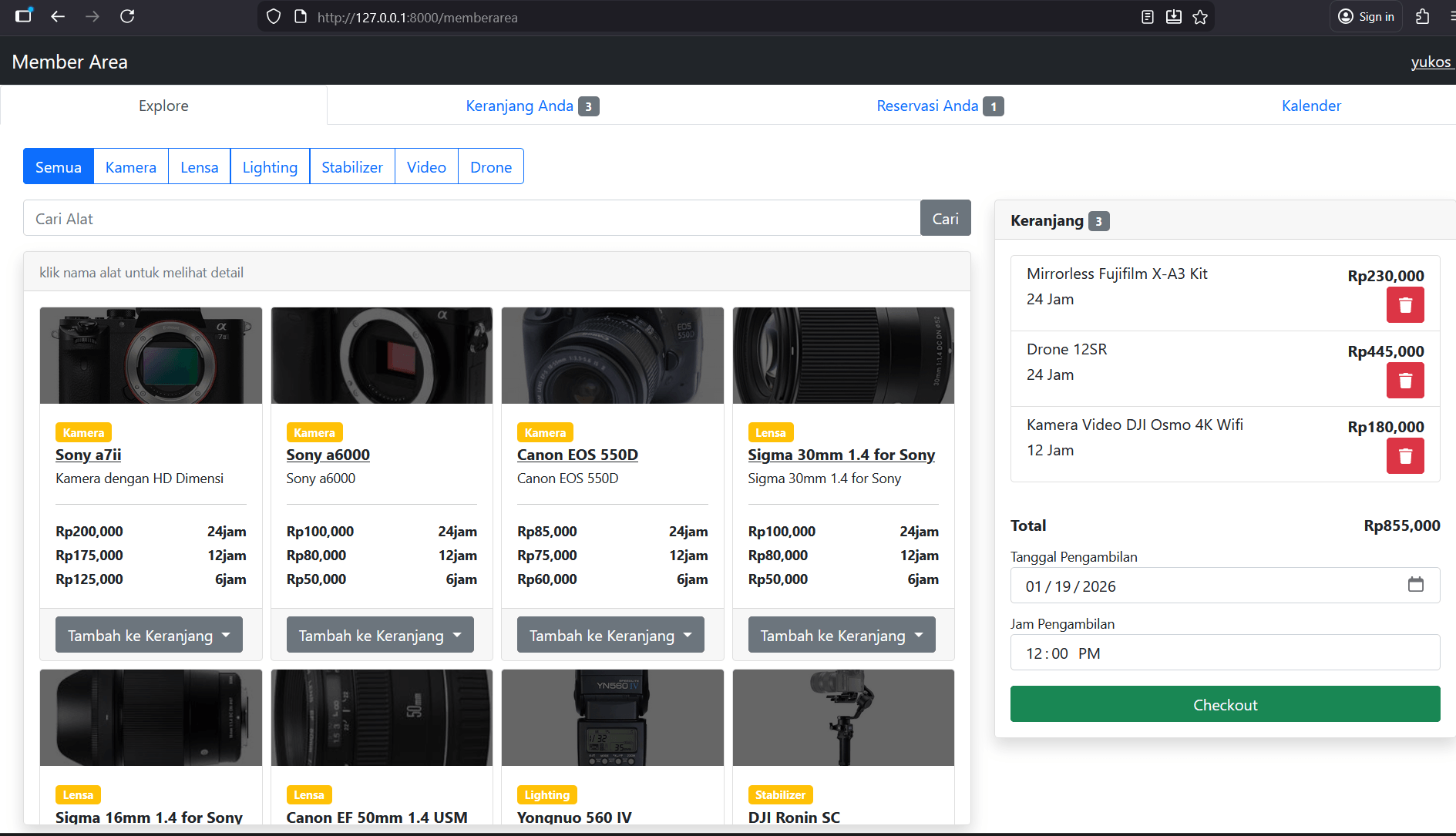This screenshot has width=1456, height=836.
Task: Expand Tambah ke Keranjang for Sony a7ii
Action: (149, 635)
